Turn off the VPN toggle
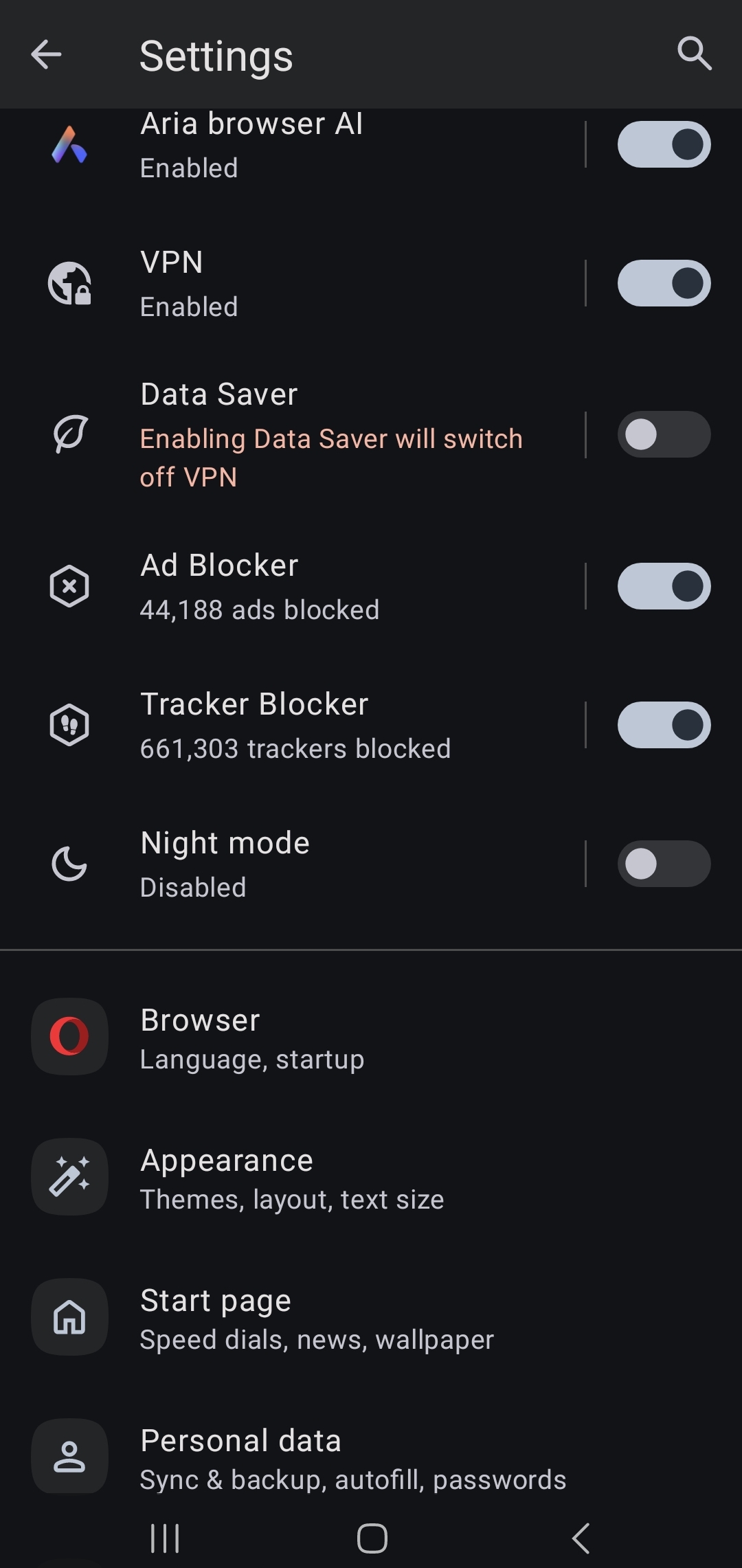This screenshot has width=742, height=1568. pyautogui.click(x=664, y=283)
